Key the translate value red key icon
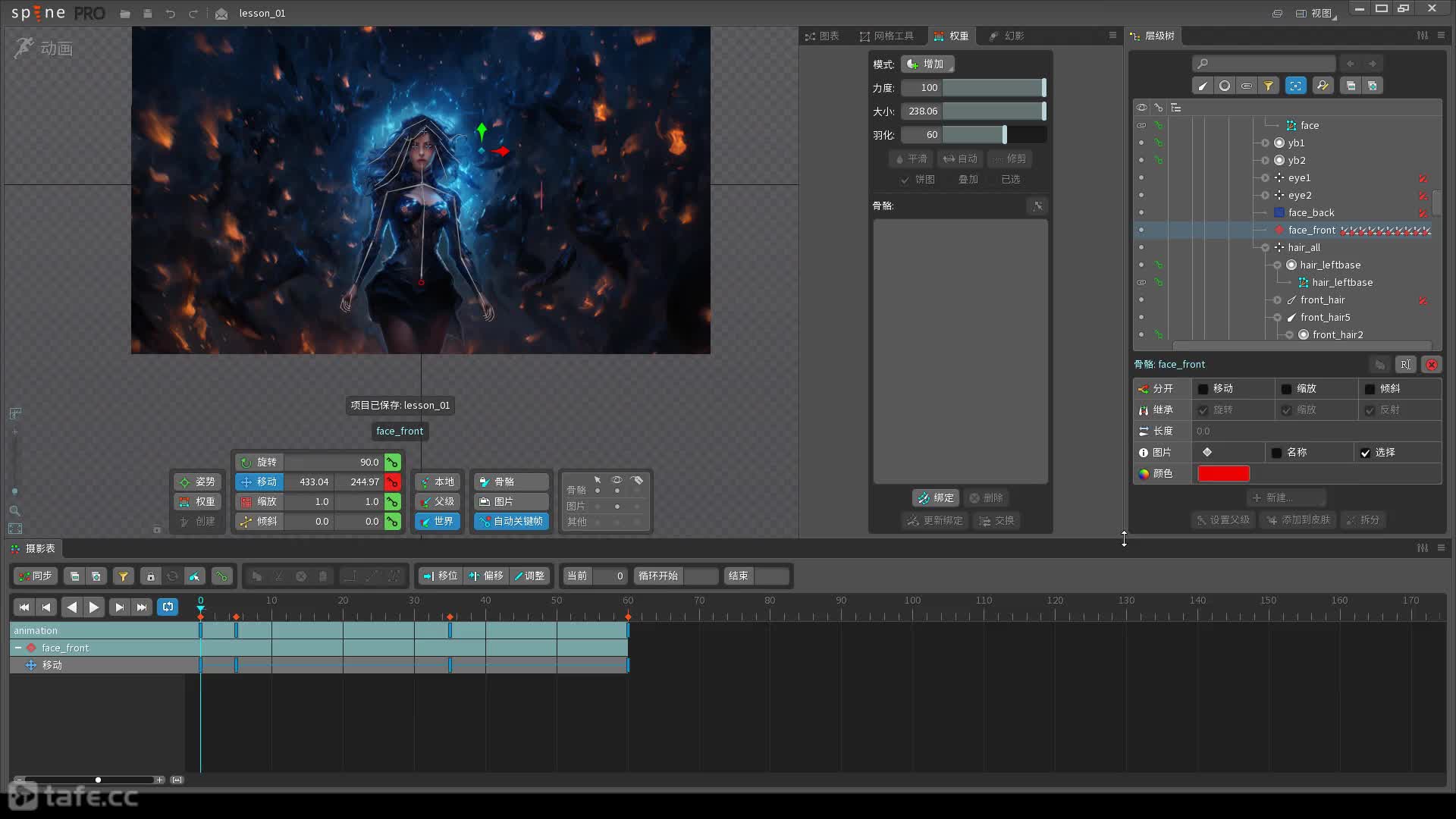The height and width of the screenshot is (819, 1456). click(392, 482)
